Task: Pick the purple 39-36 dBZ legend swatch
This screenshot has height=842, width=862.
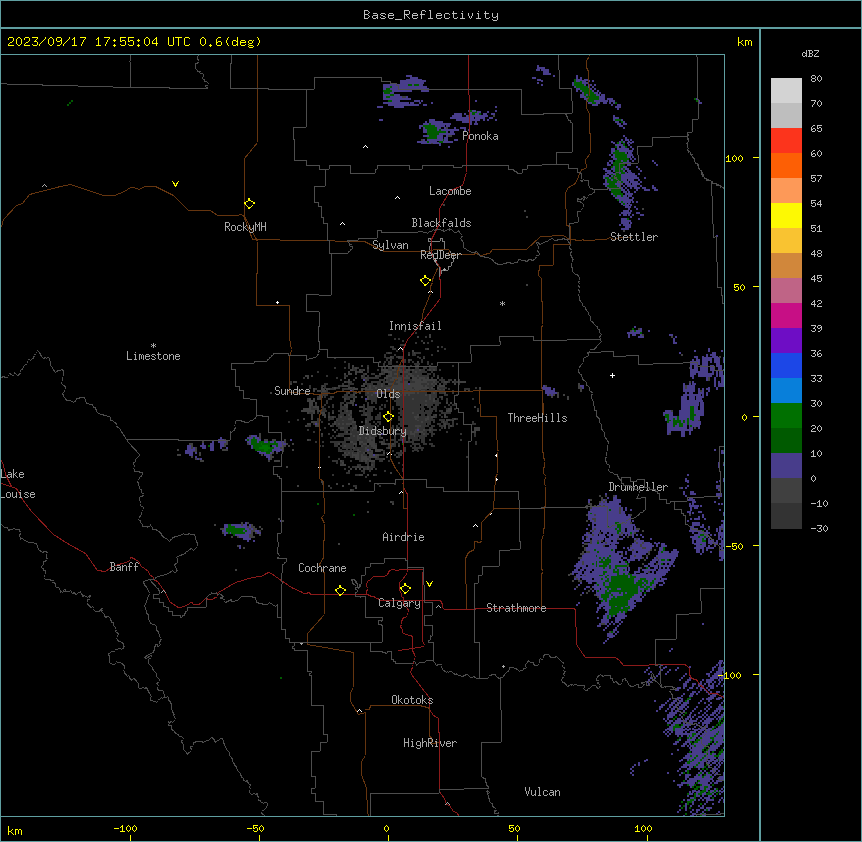Action: (x=786, y=340)
